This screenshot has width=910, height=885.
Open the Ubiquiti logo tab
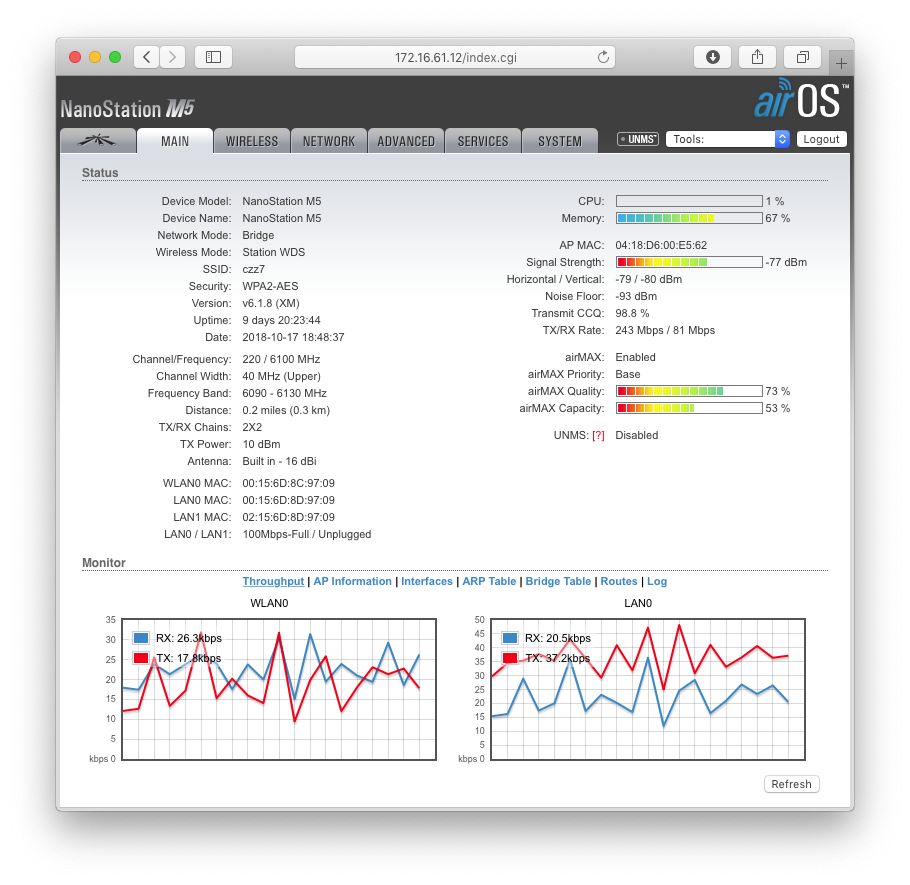98,140
